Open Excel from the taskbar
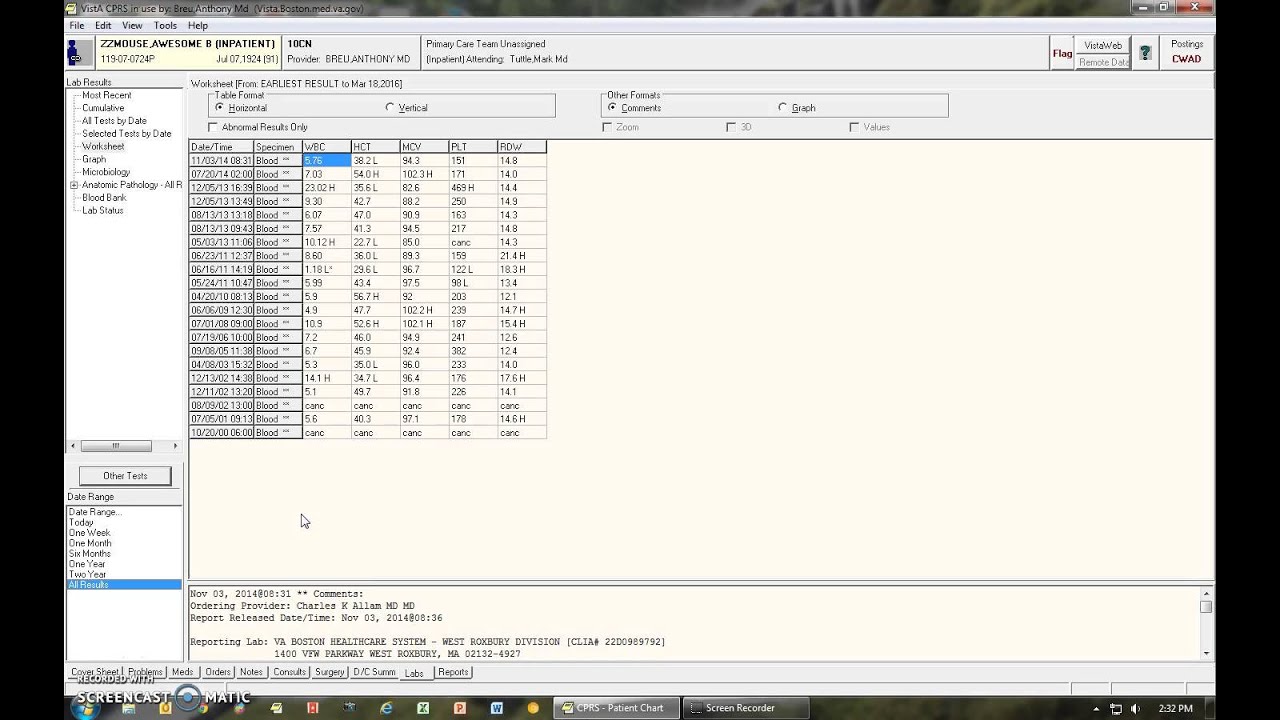Image resolution: width=1280 pixels, height=720 pixels. tap(423, 707)
